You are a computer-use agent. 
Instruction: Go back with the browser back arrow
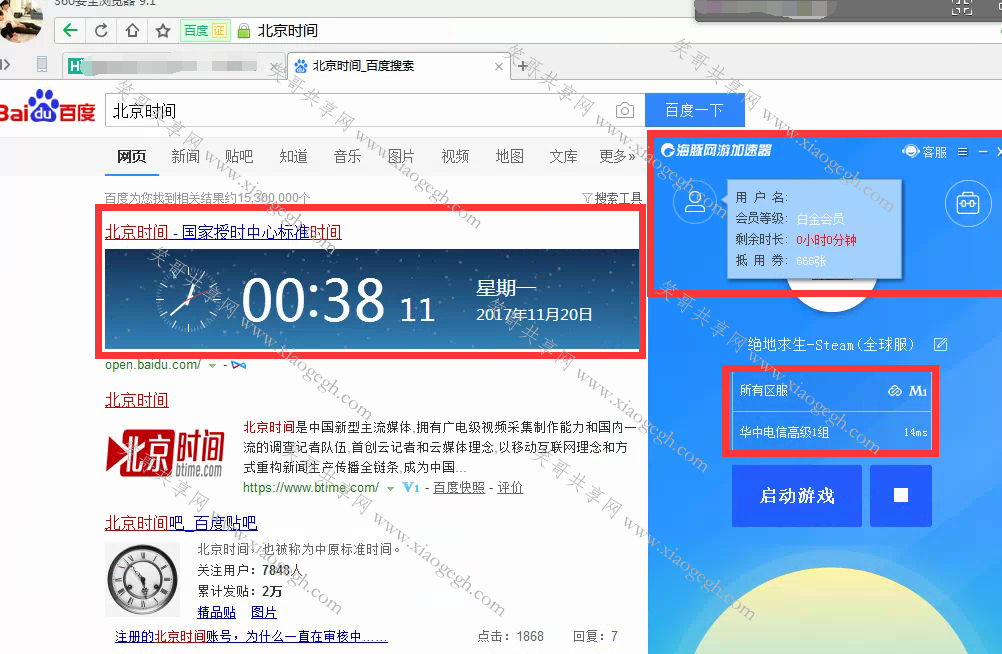click(x=70, y=30)
